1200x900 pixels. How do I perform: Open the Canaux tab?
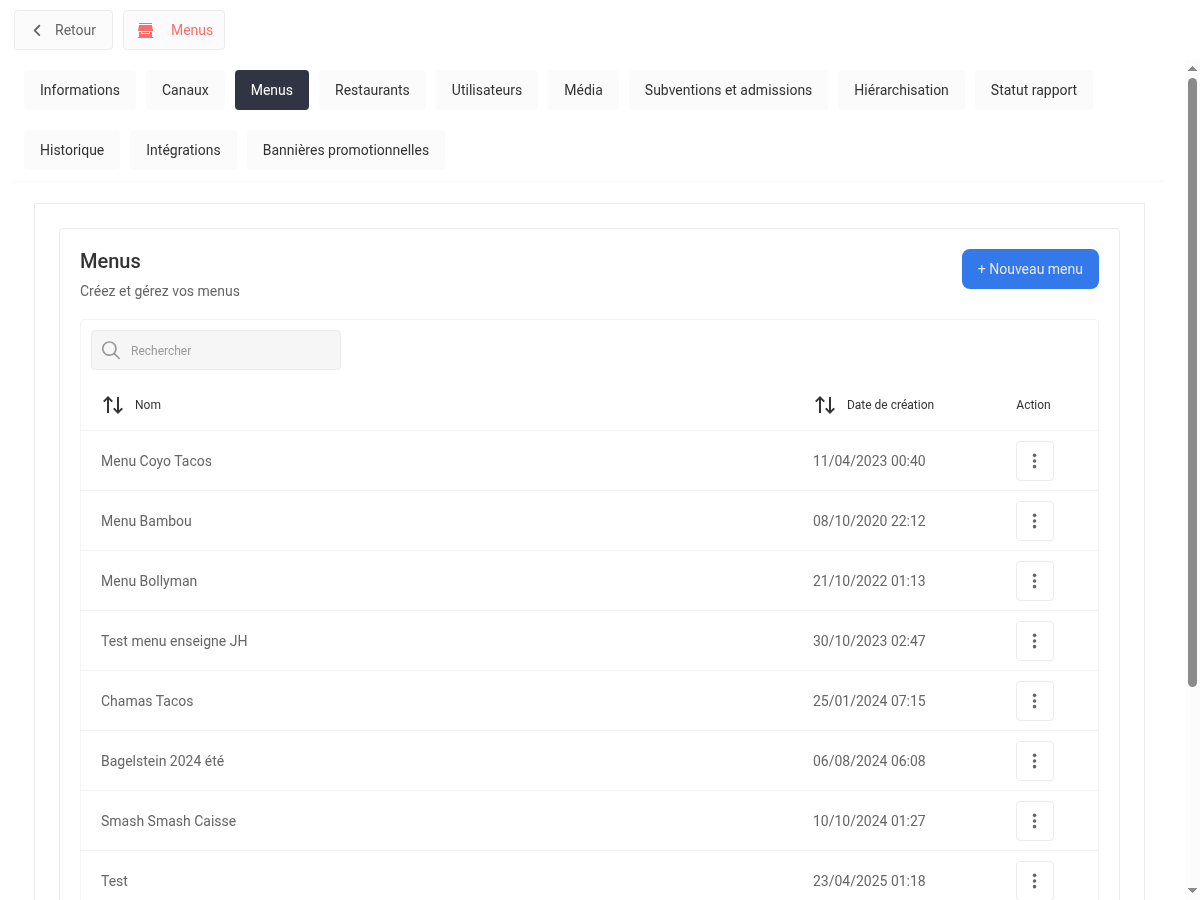[185, 90]
